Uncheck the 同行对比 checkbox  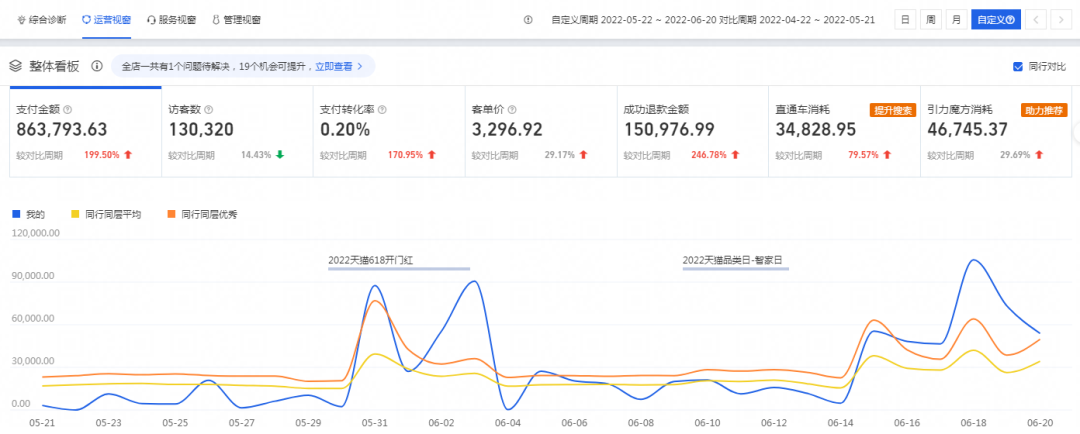(1018, 67)
